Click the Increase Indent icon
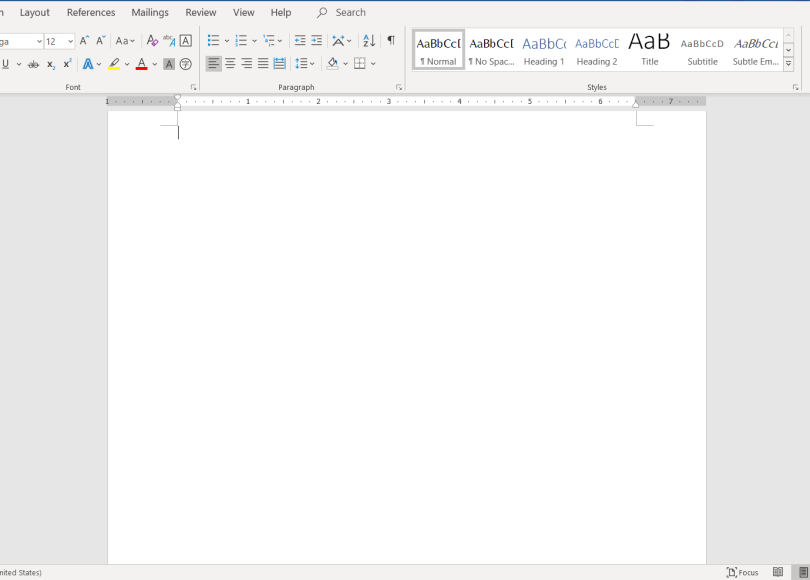 click(x=317, y=41)
